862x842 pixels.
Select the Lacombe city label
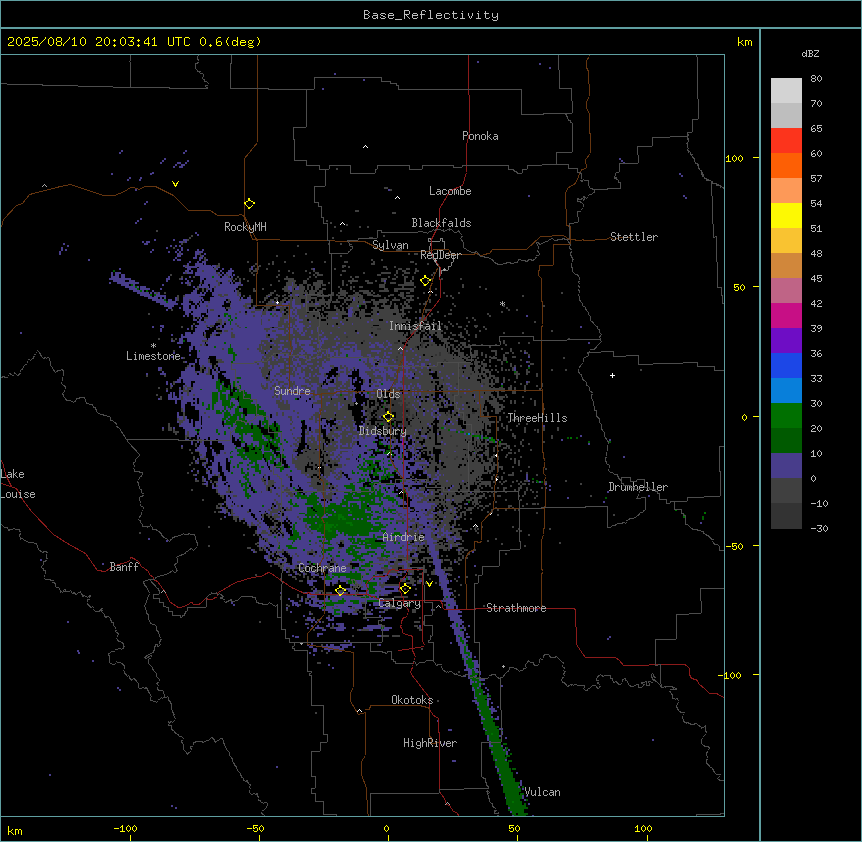tap(450, 191)
